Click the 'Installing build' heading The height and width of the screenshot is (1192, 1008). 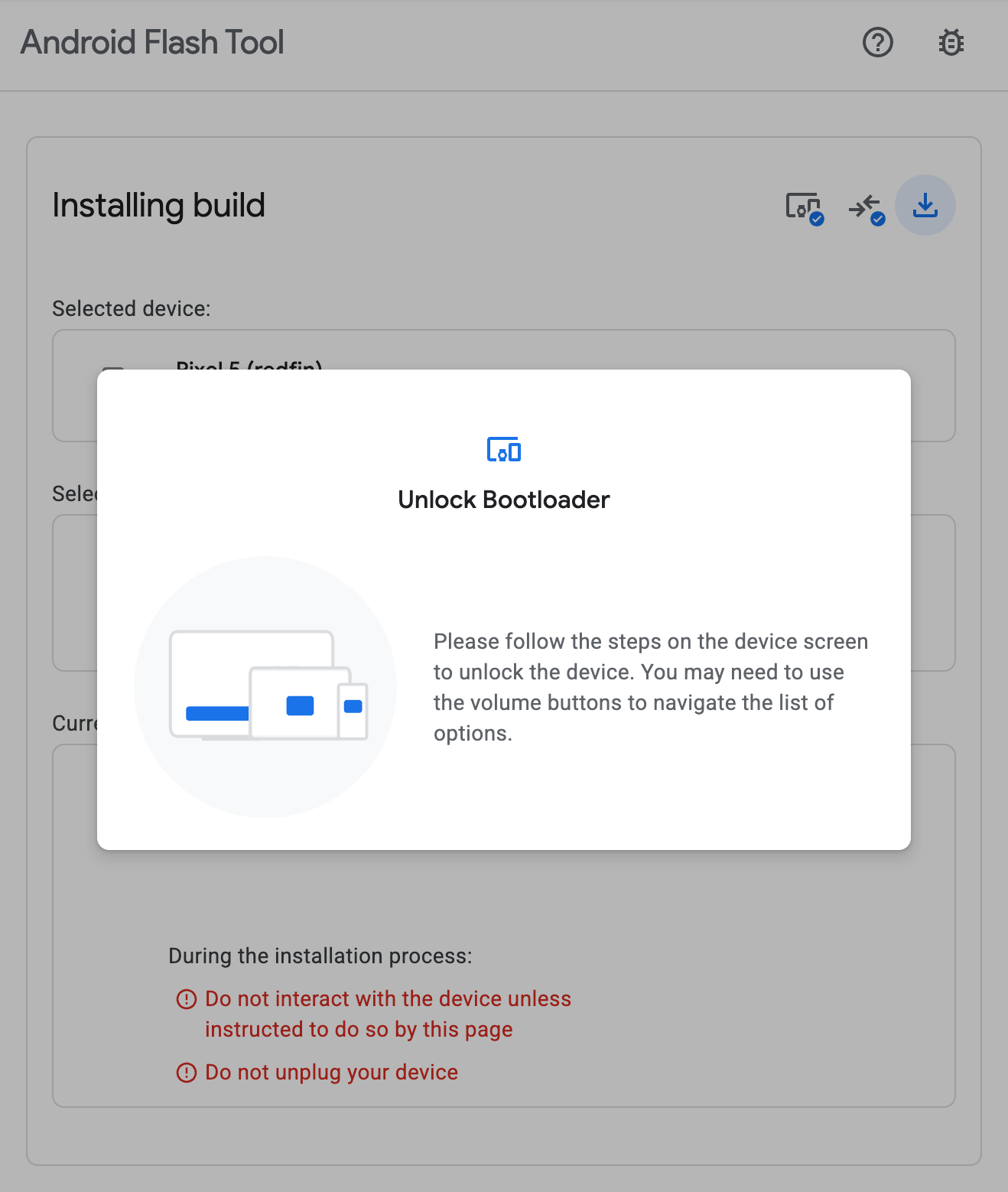(158, 205)
